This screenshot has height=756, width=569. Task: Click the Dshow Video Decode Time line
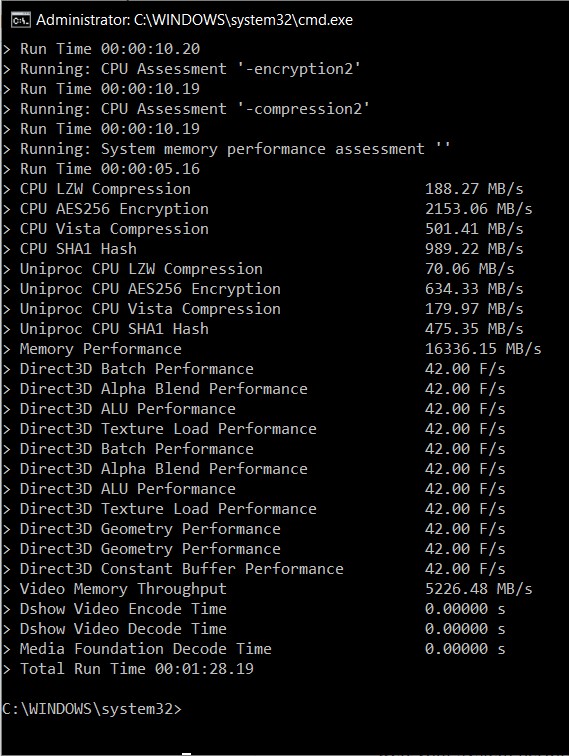254,629
